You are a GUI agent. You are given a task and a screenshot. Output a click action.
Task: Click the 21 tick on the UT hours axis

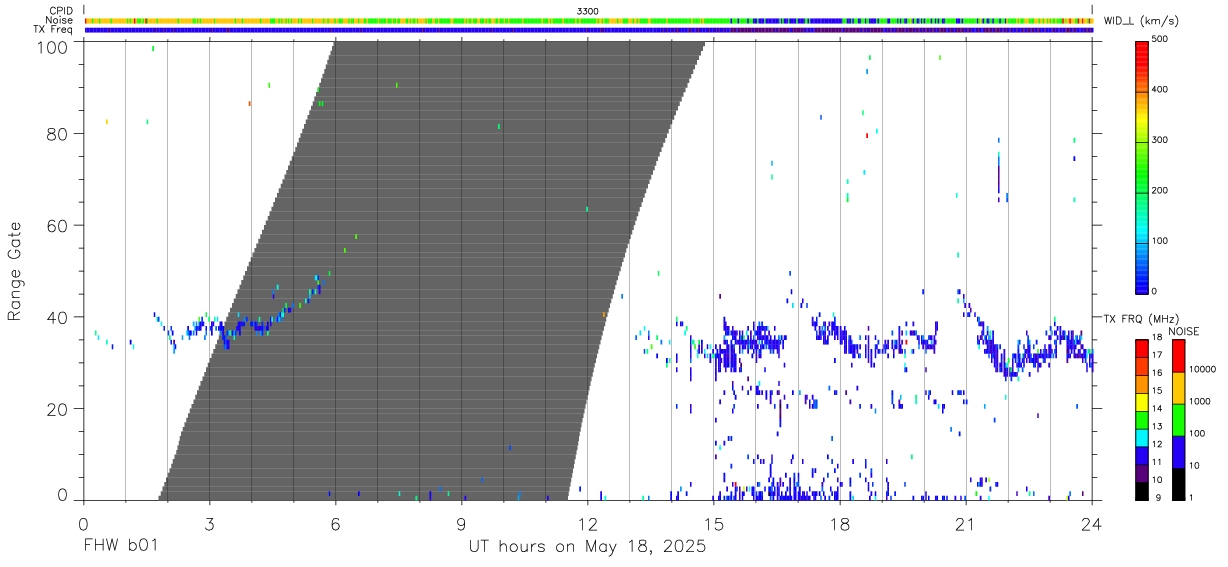(x=966, y=523)
